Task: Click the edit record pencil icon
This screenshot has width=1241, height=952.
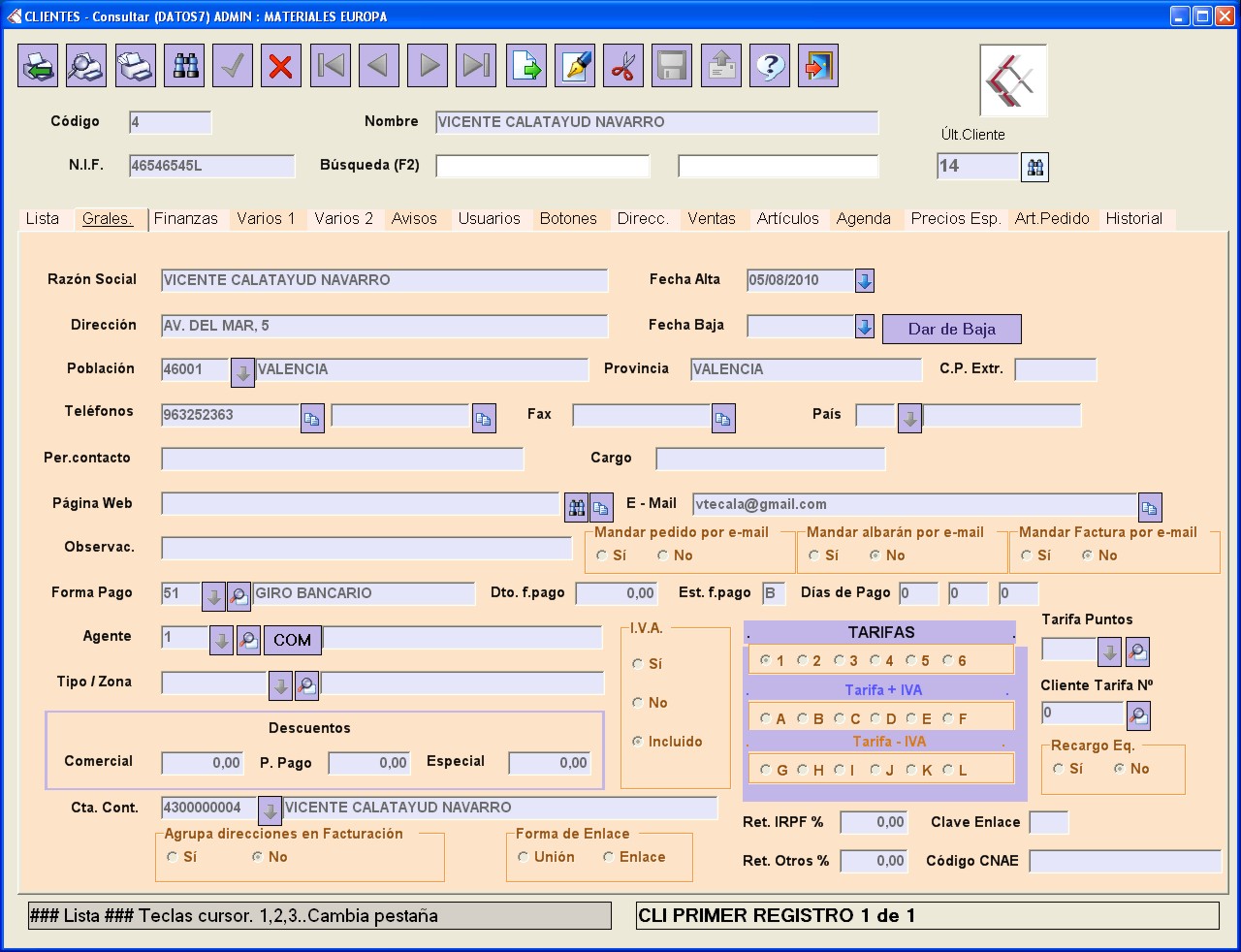Action: [x=575, y=66]
